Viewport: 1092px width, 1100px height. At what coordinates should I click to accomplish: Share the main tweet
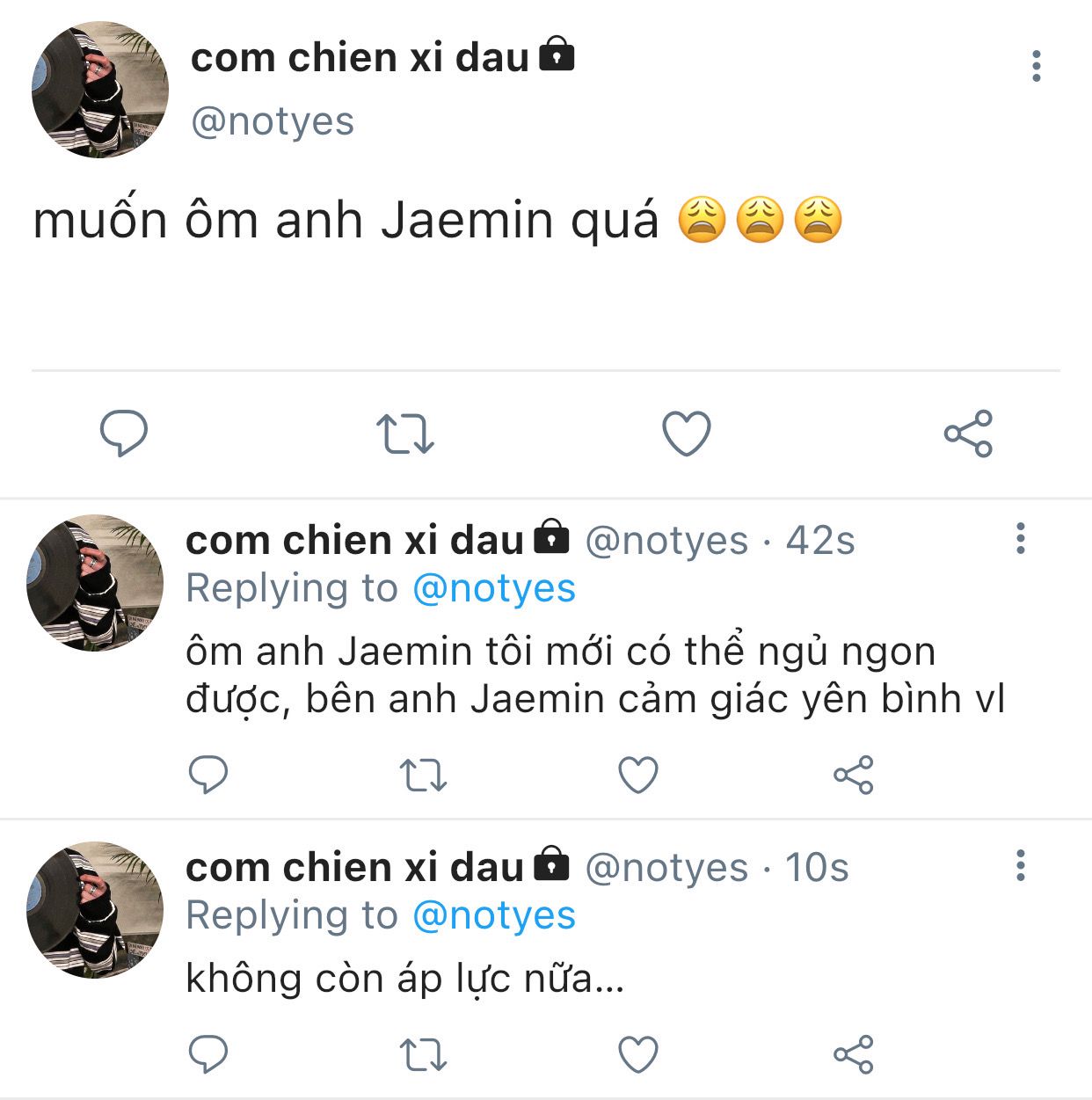(x=968, y=433)
